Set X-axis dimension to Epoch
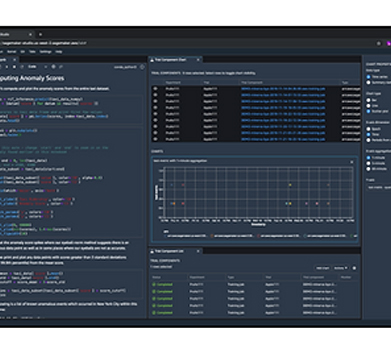The width and height of the screenshot is (391, 362). (368, 129)
